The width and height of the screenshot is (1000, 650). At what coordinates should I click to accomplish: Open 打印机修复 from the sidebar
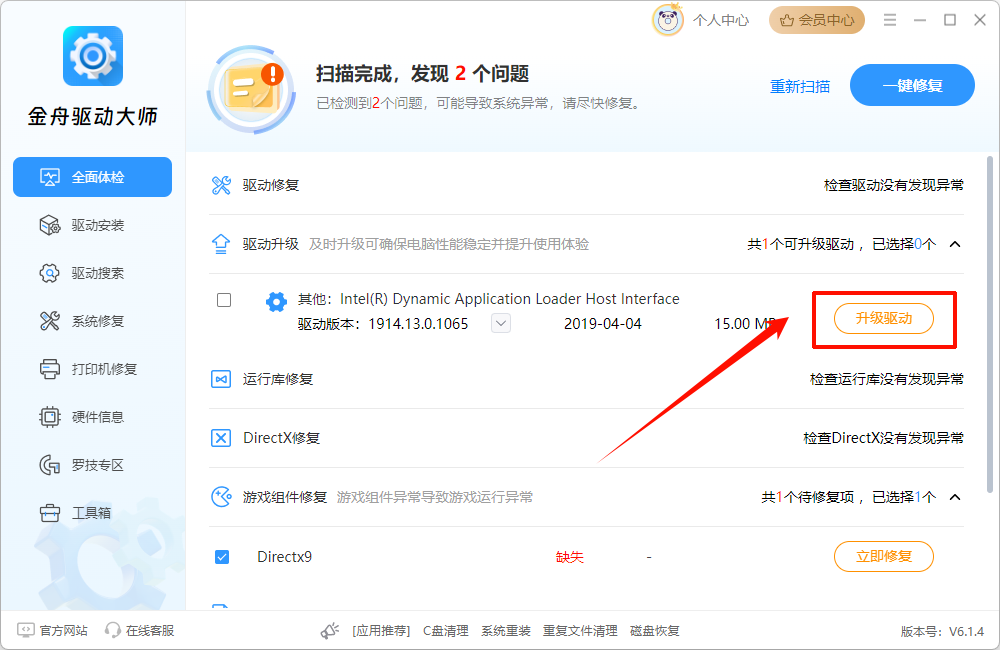pyautogui.click(x=92, y=368)
